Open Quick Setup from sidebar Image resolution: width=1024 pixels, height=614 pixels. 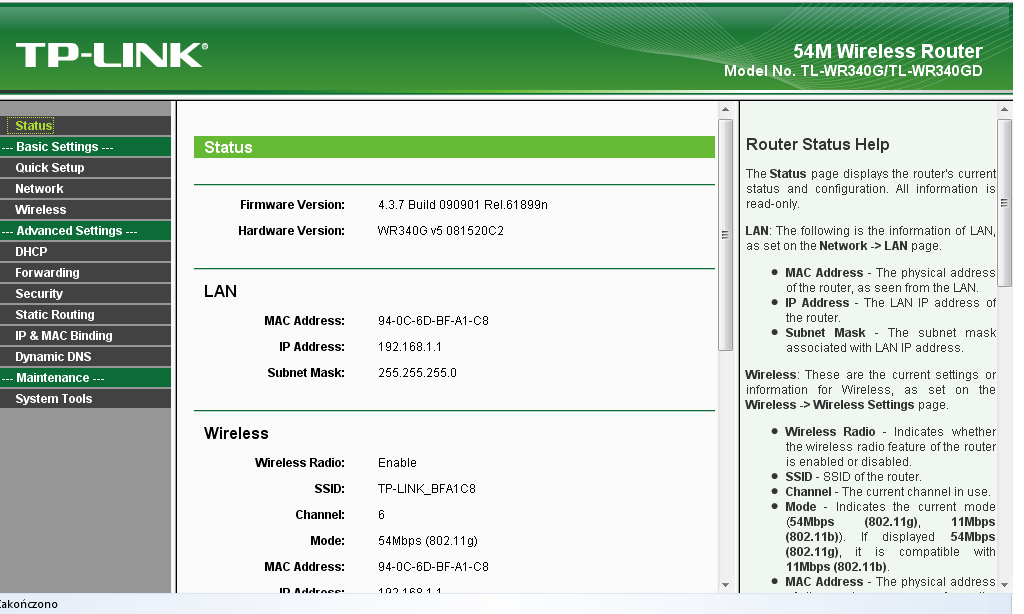[50, 168]
